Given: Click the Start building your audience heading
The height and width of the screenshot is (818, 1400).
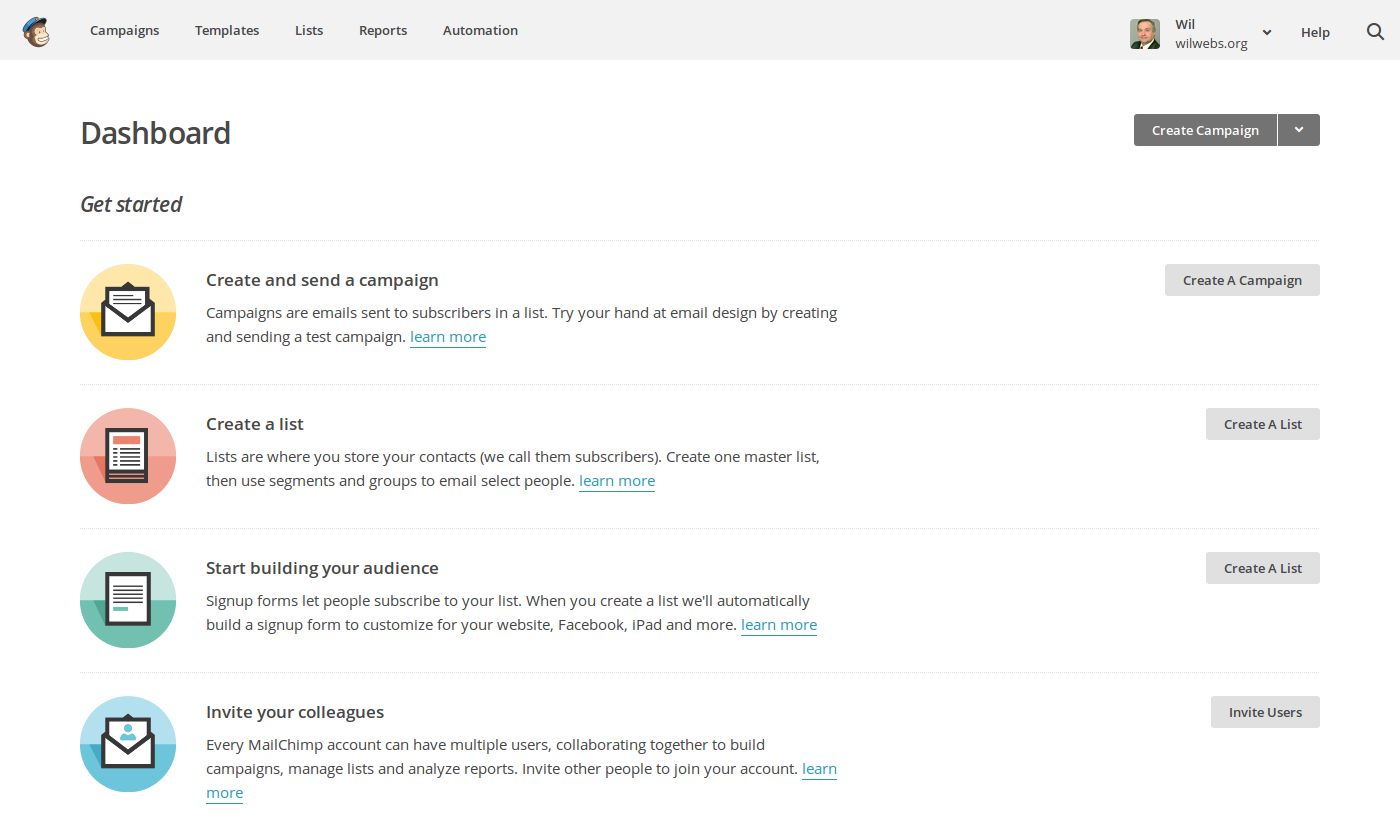Looking at the screenshot, I should [322, 568].
